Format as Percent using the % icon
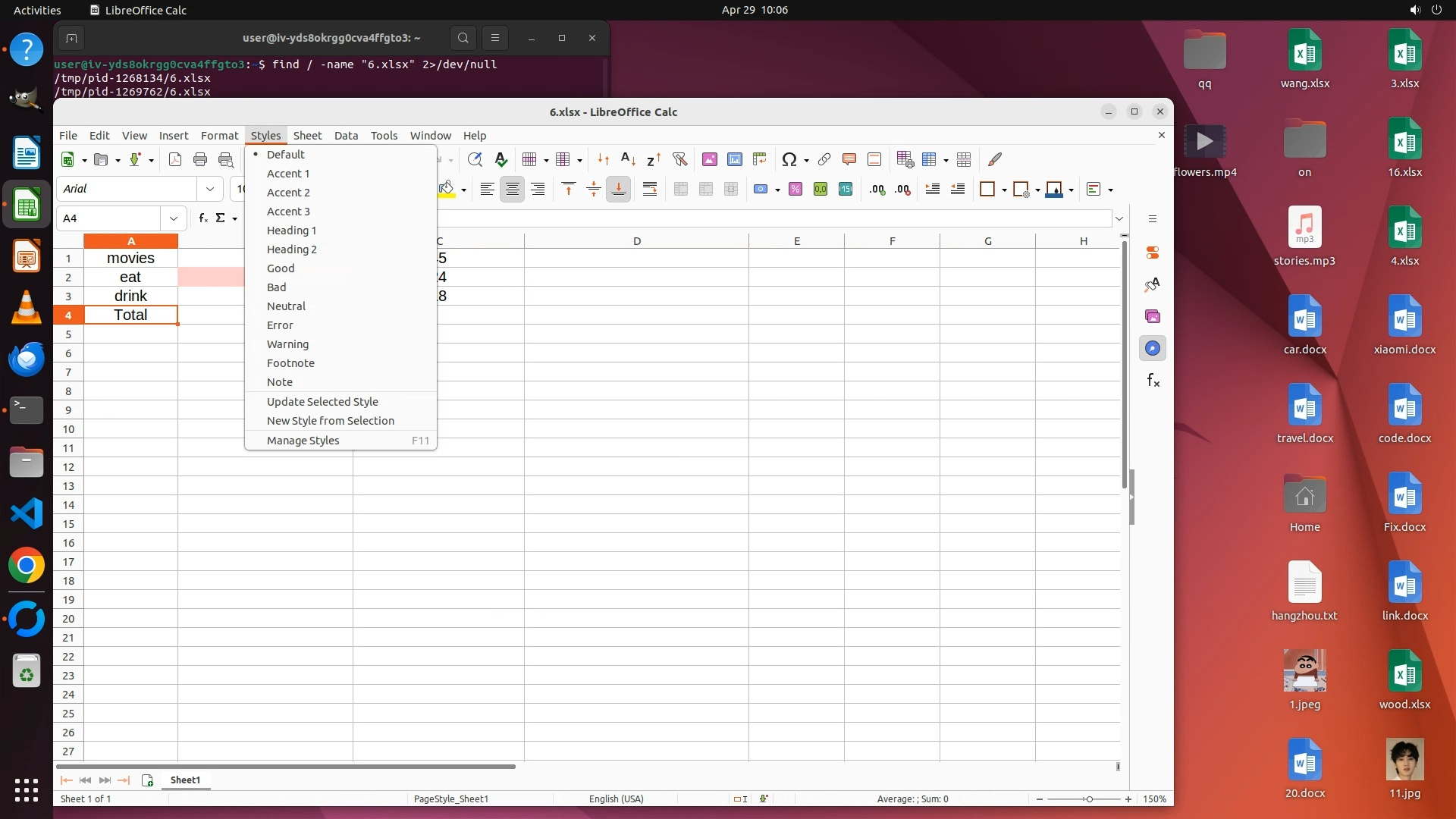 pos(795,190)
